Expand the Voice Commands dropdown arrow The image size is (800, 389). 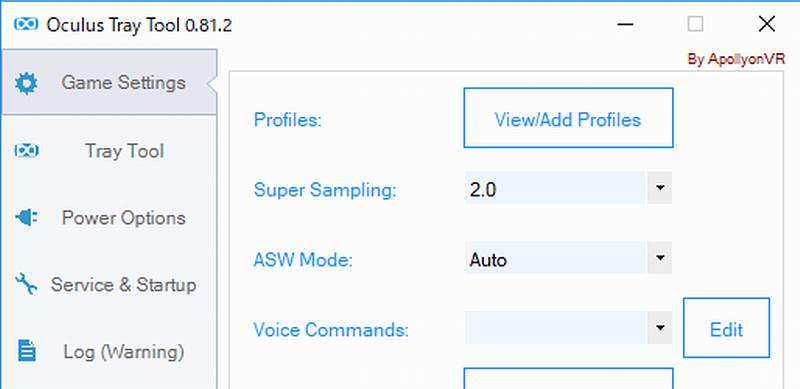[660, 327]
